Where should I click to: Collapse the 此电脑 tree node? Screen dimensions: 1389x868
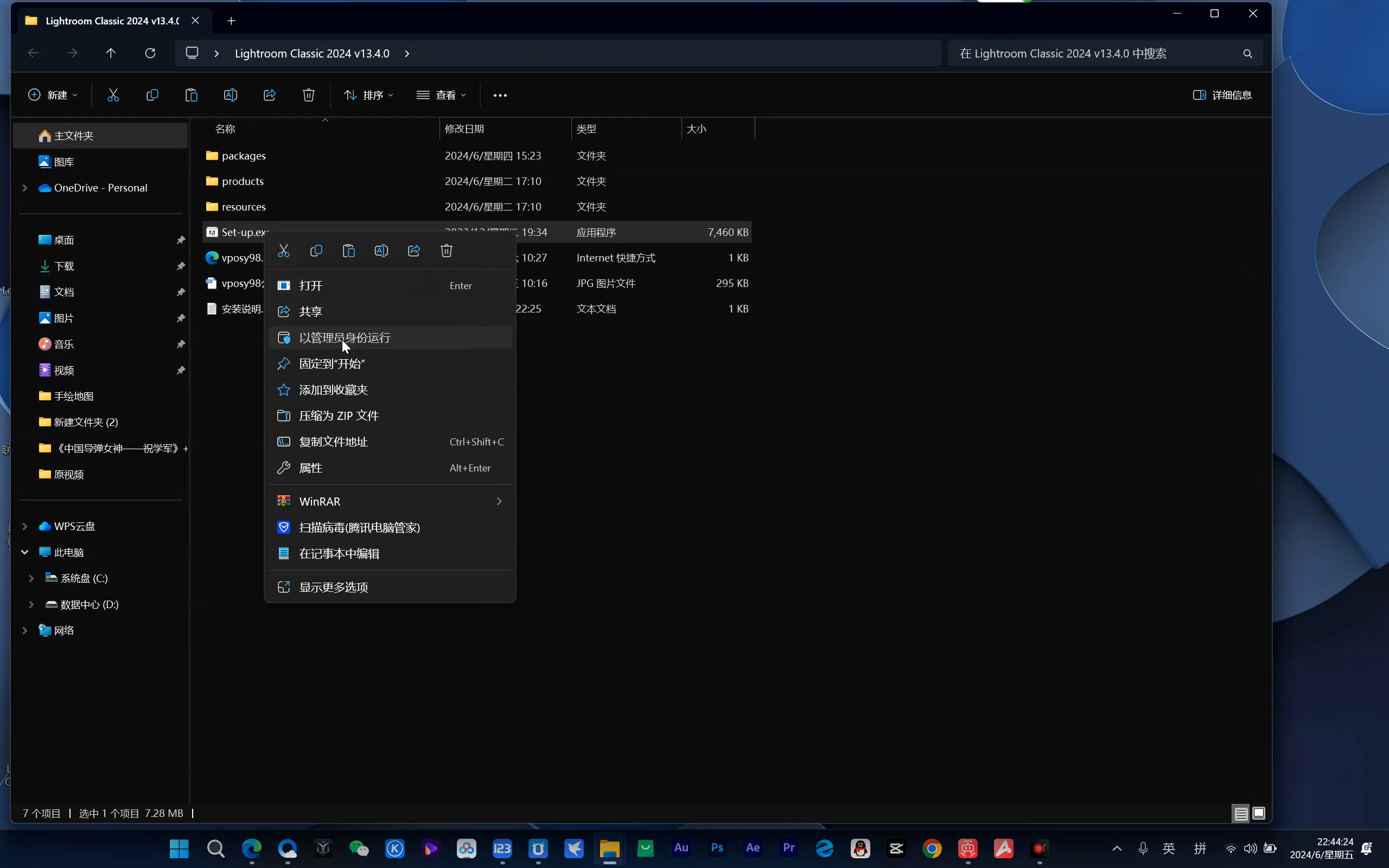[24, 552]
